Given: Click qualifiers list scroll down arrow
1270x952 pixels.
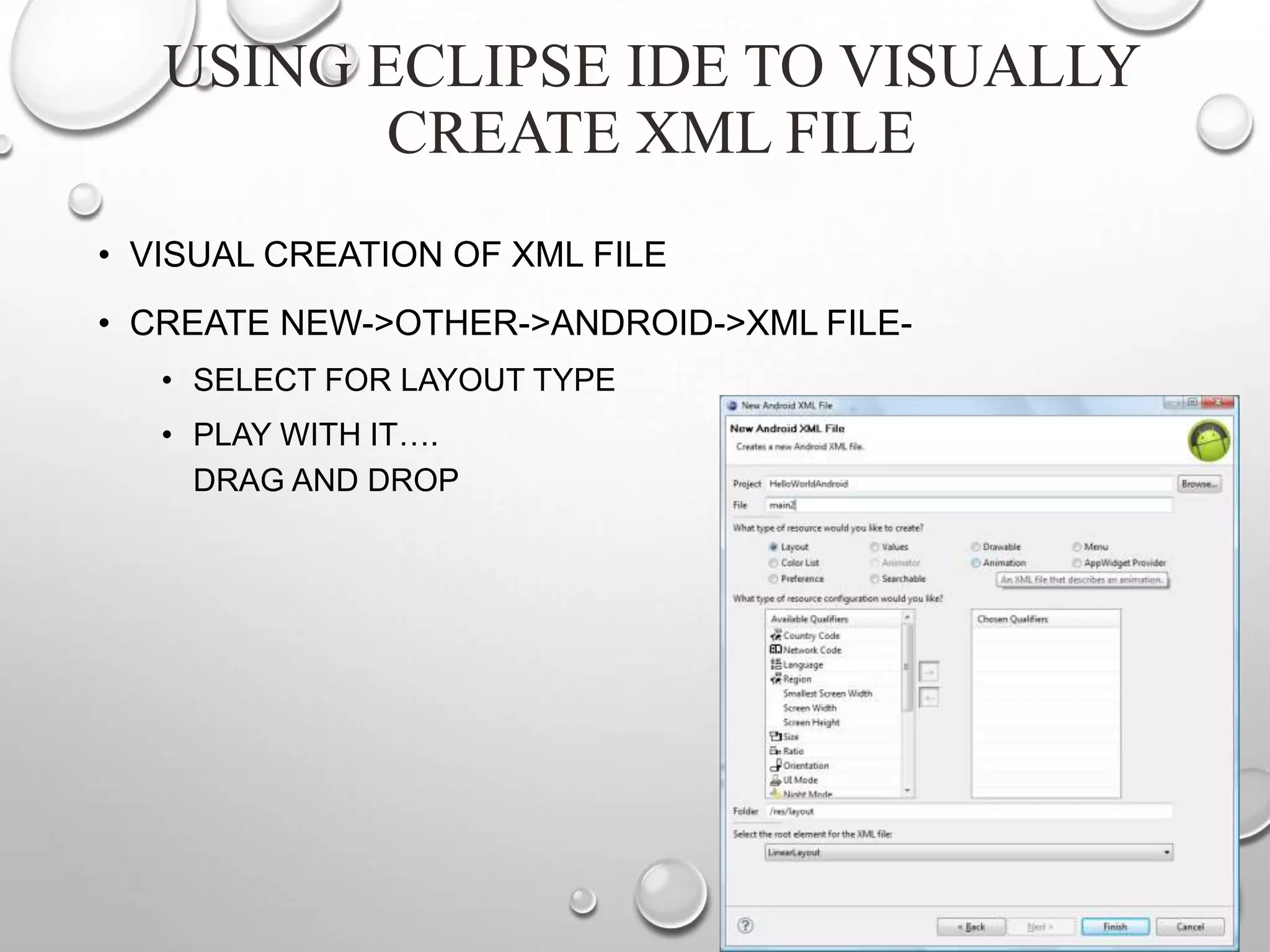Looking at the screenshot, I should click(907, 791).
